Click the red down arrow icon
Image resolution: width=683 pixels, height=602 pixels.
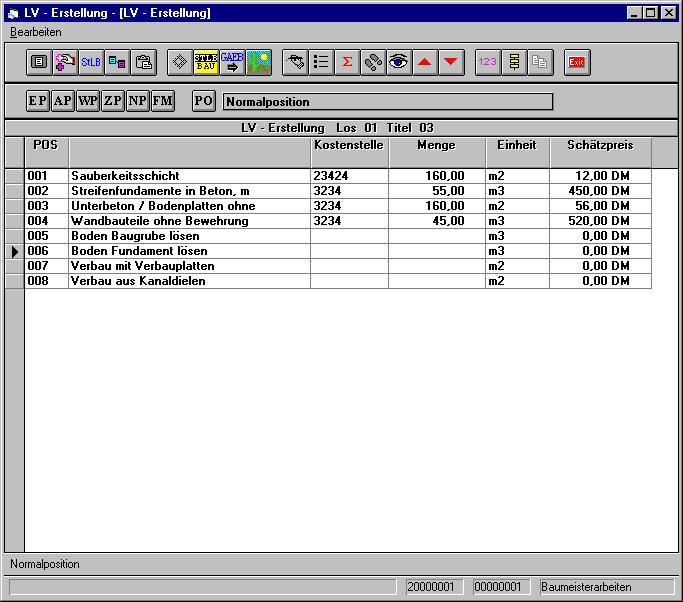tap(450, 62)
